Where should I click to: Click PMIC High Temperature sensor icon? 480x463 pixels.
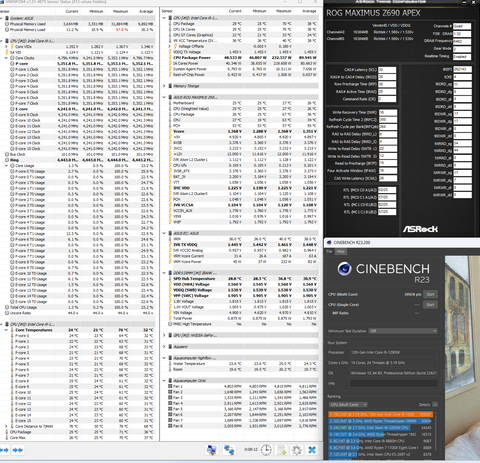coord(170,324)
